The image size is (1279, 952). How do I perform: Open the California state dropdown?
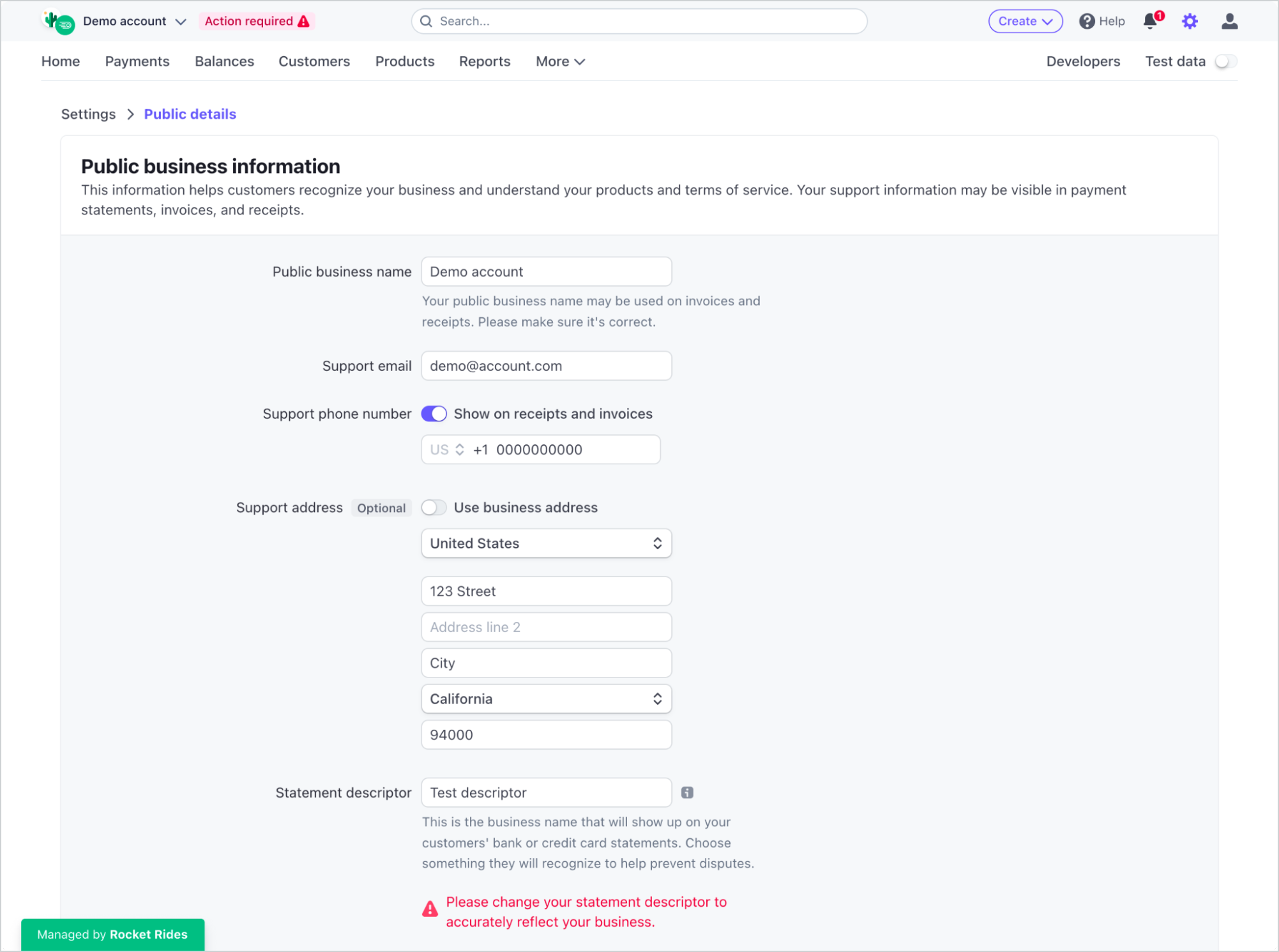546,699
